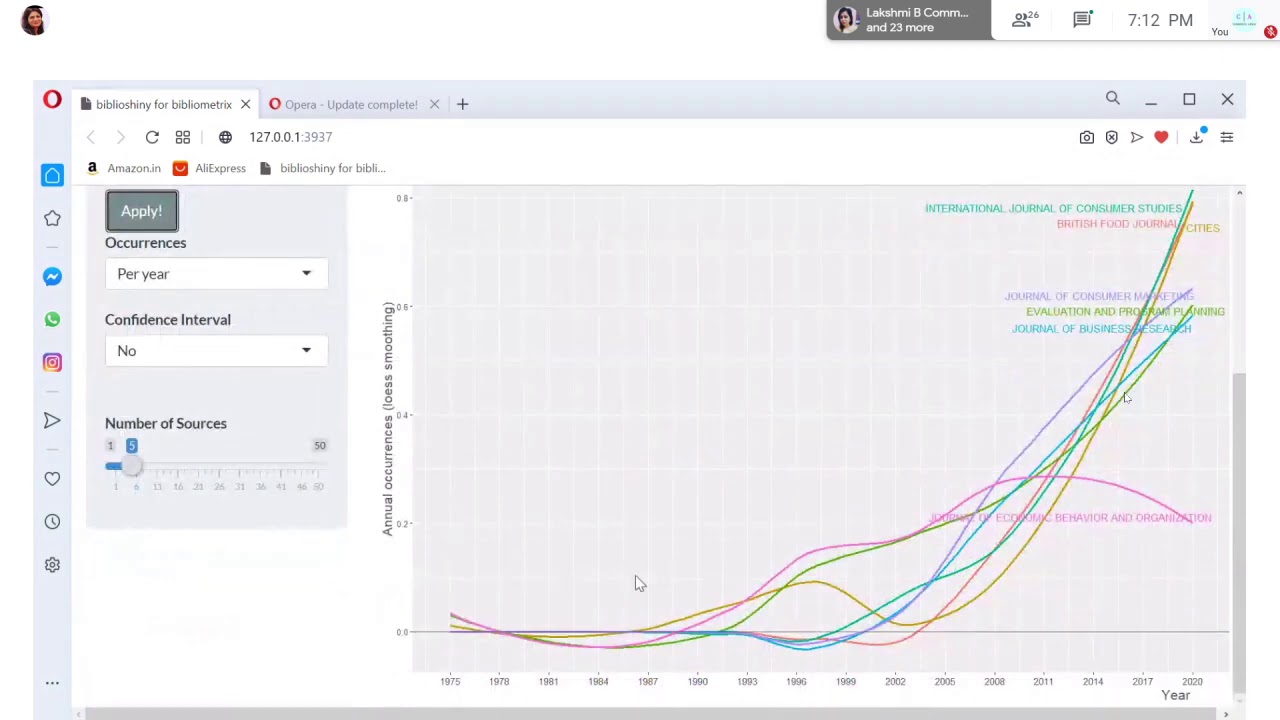The image size is (1280, 720).
Task: Open the Easy Setup panel
Action: click(x=1227, y=137)
